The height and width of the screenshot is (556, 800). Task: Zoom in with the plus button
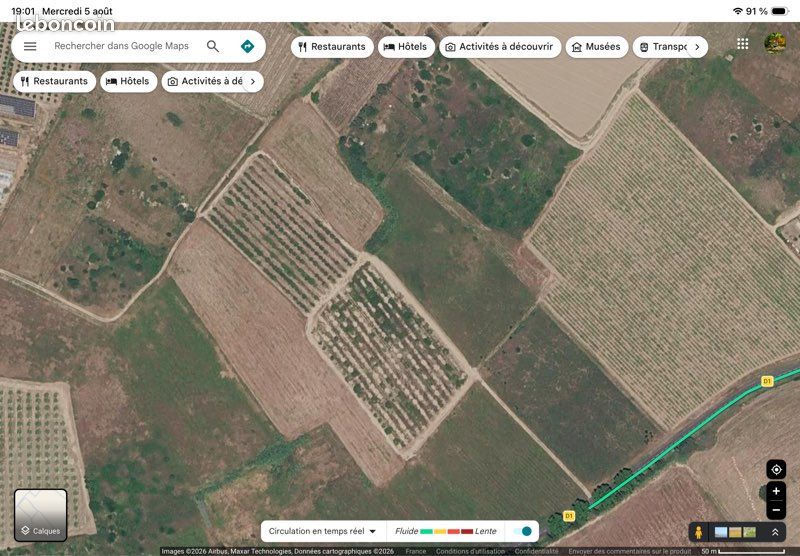click(x=776, y=491)
